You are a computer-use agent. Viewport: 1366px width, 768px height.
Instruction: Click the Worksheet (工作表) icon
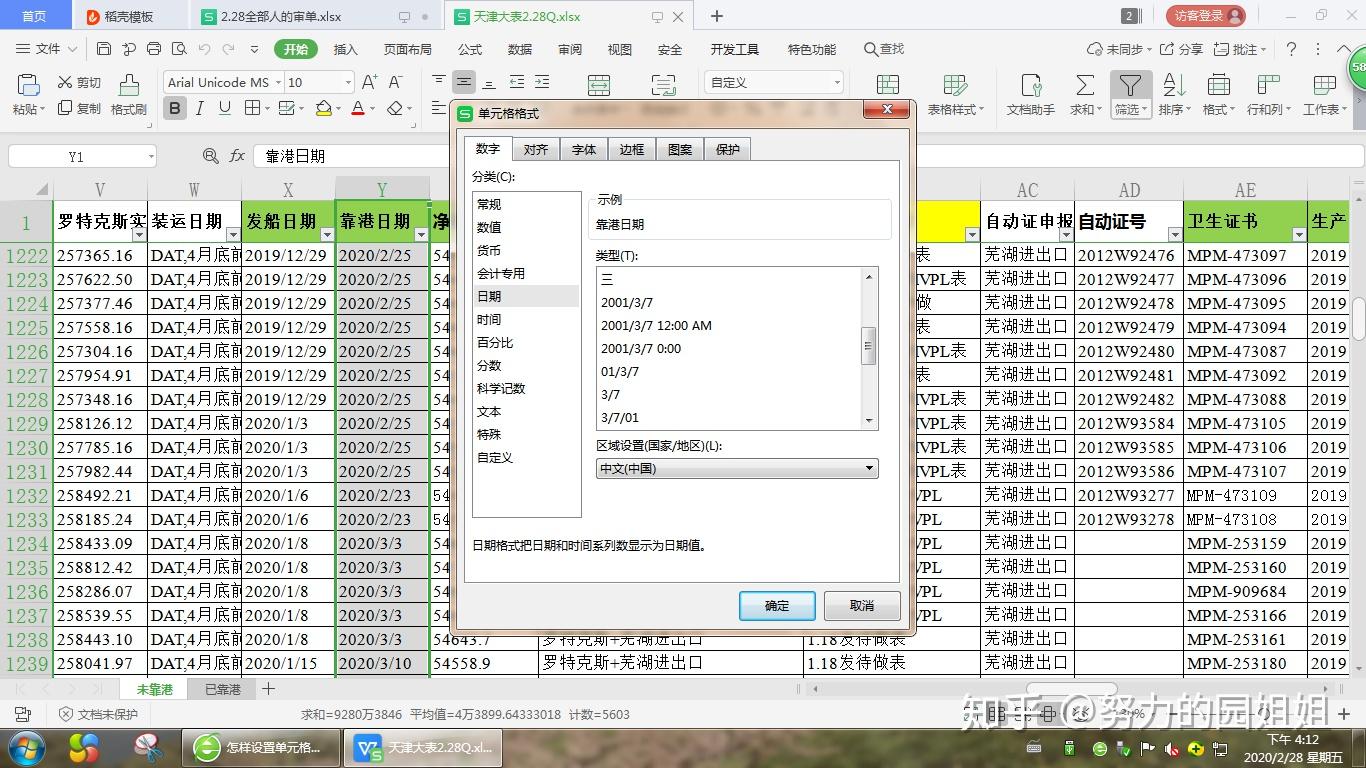point(1325,85)
